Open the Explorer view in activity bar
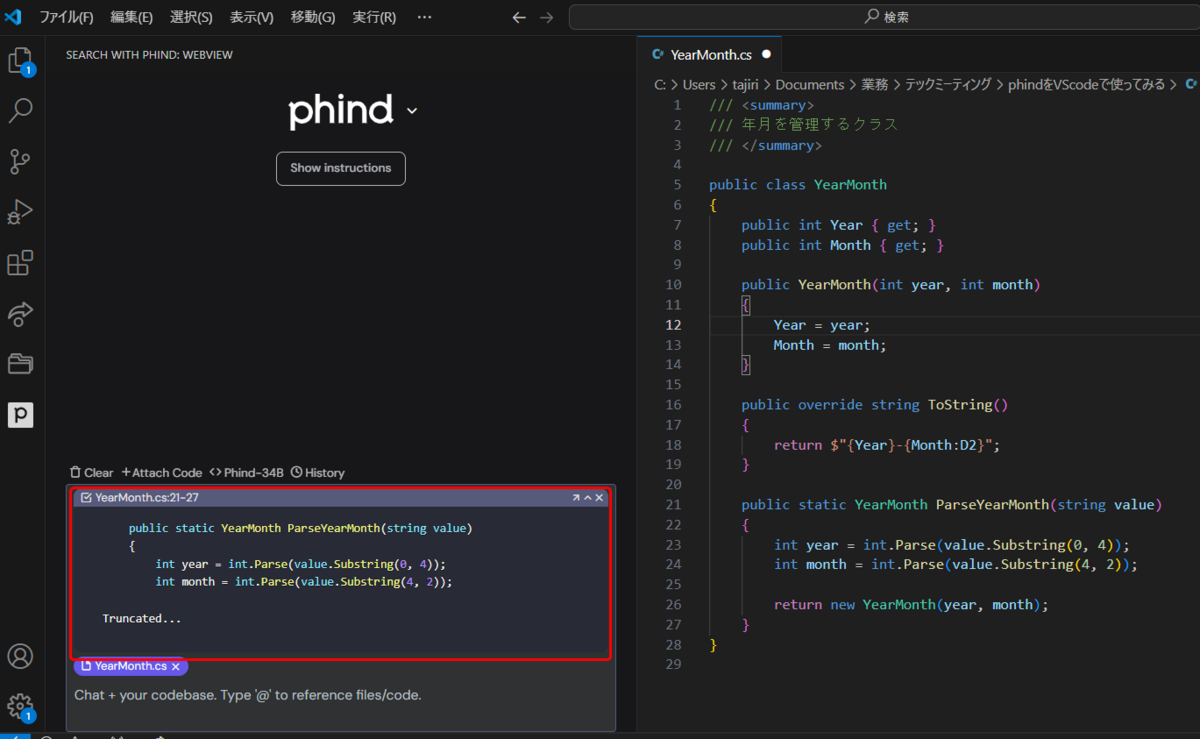Viewport: 1200px width, 739px height. tap(21, 61)
